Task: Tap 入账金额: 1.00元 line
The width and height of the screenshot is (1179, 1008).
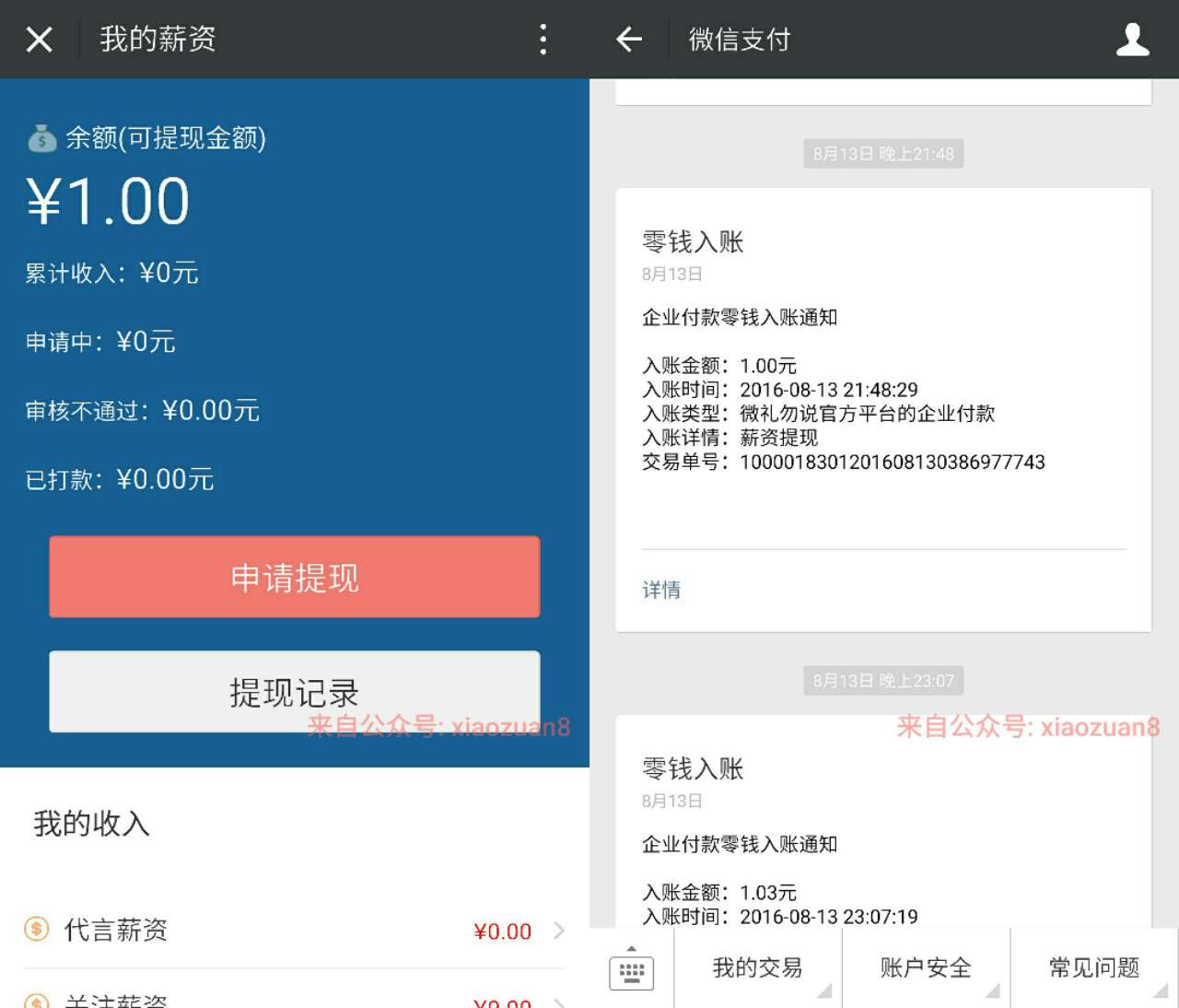Action: [x=719, y=366]
